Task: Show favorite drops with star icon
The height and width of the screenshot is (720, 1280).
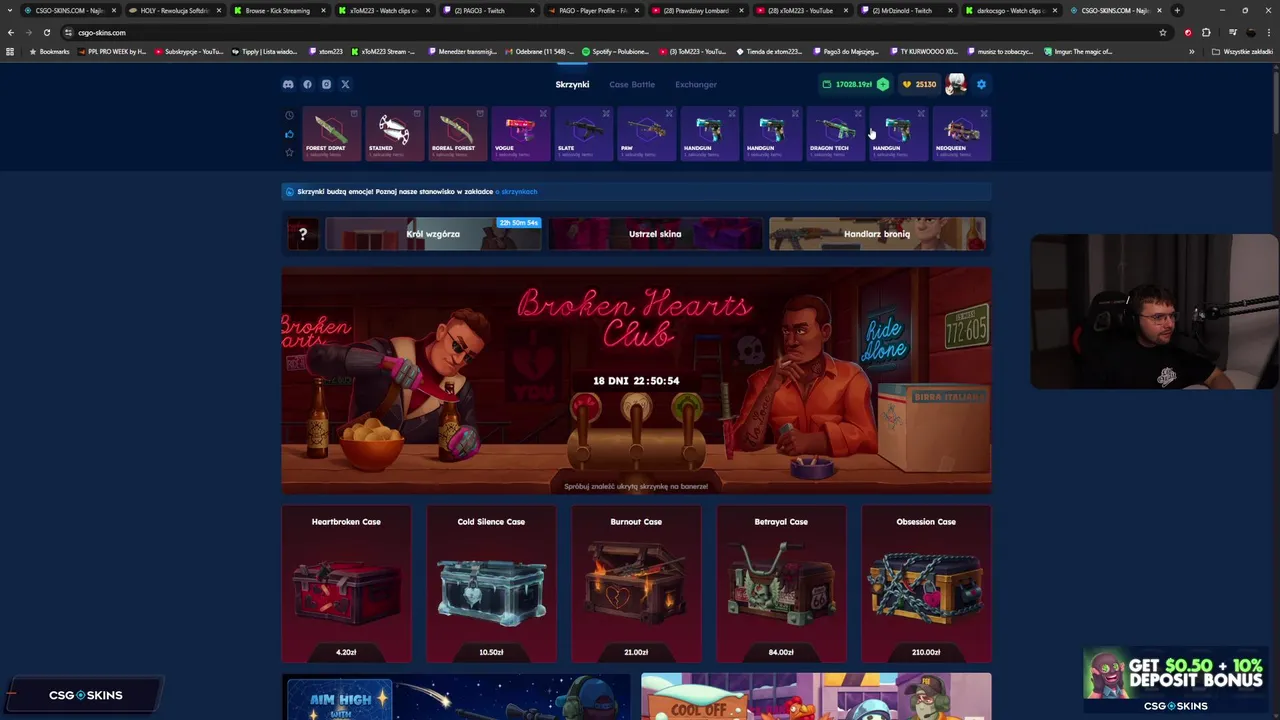Action: click(290, 153)
